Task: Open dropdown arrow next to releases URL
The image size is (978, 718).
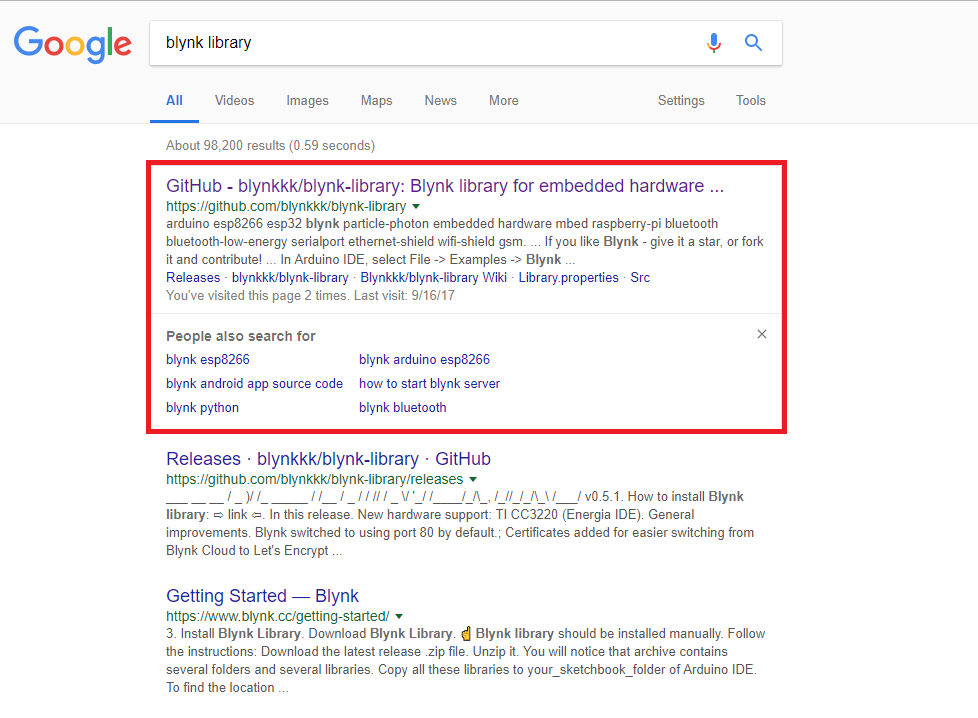Action: [473, 480]
